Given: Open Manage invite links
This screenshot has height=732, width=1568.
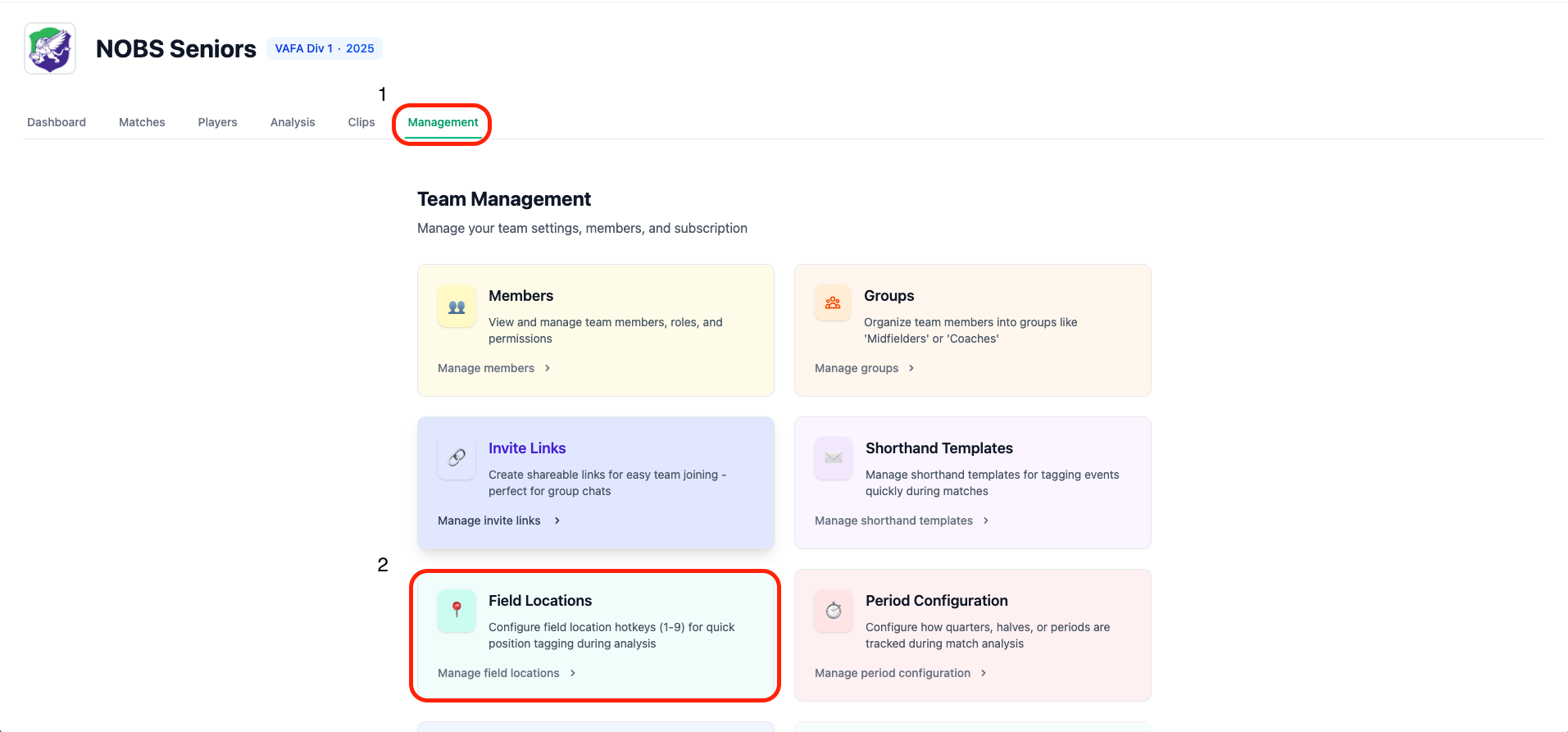Looking at the screenshot, I should 489,521.
